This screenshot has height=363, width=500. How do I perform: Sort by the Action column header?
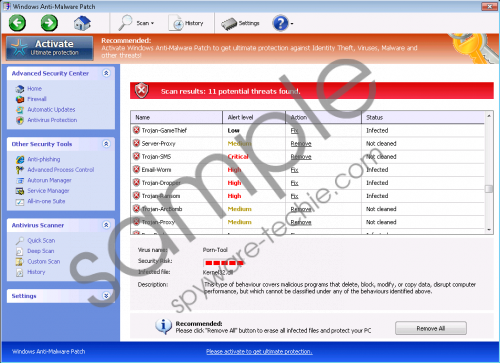(323, 117)
